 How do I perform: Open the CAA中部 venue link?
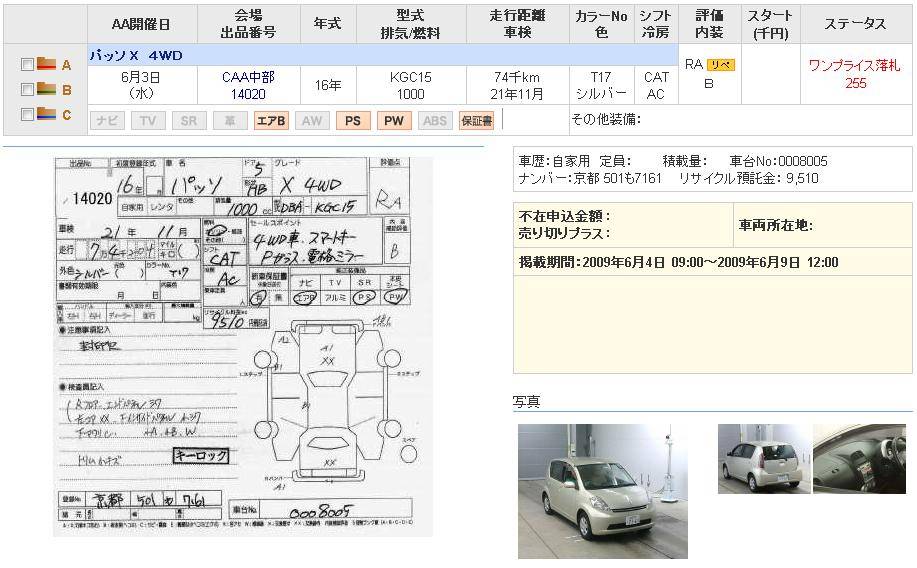pos(249,77)
